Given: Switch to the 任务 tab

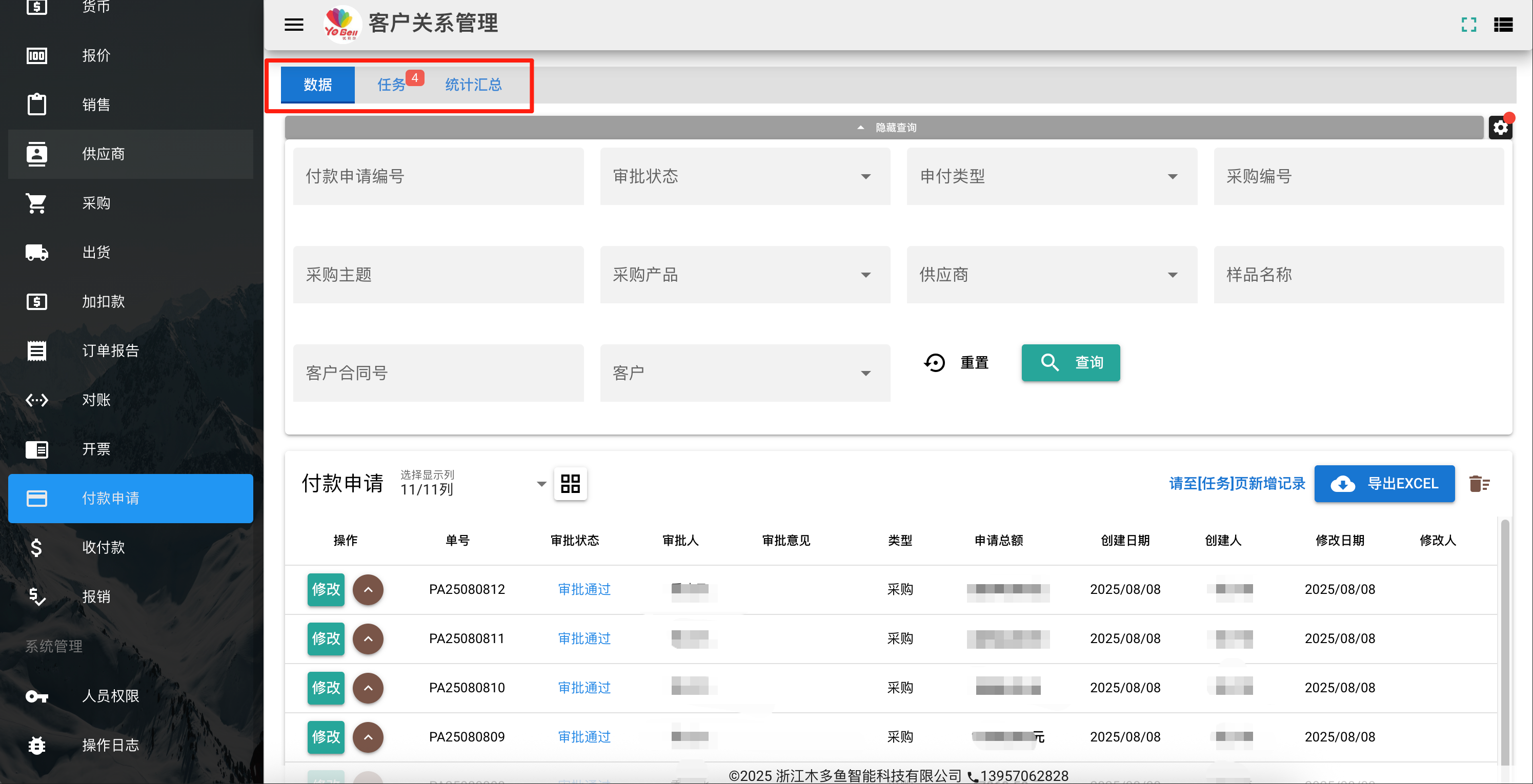Looking at the screenshot, I should 392,85.
